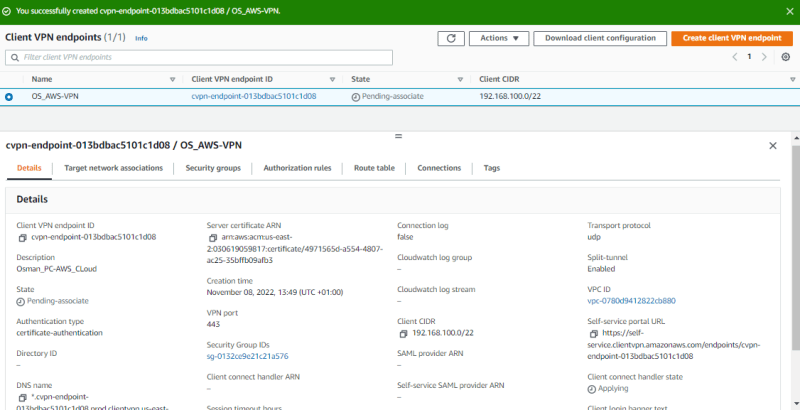This screenshot has width=800, height=410.
Task: Switch to Authorization rules tab
Action: (x=297, y=168)
